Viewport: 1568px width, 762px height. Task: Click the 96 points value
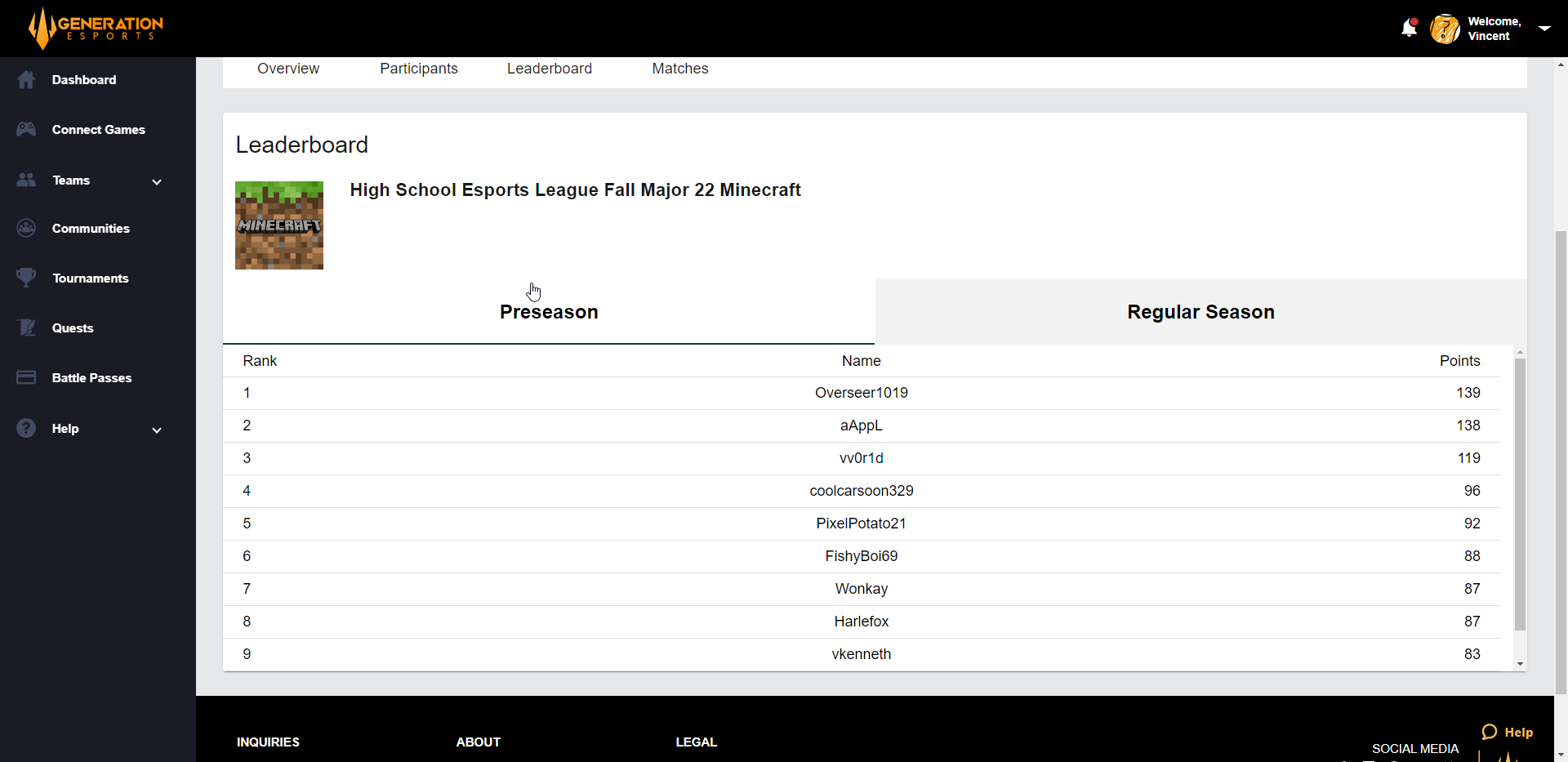1472,491
